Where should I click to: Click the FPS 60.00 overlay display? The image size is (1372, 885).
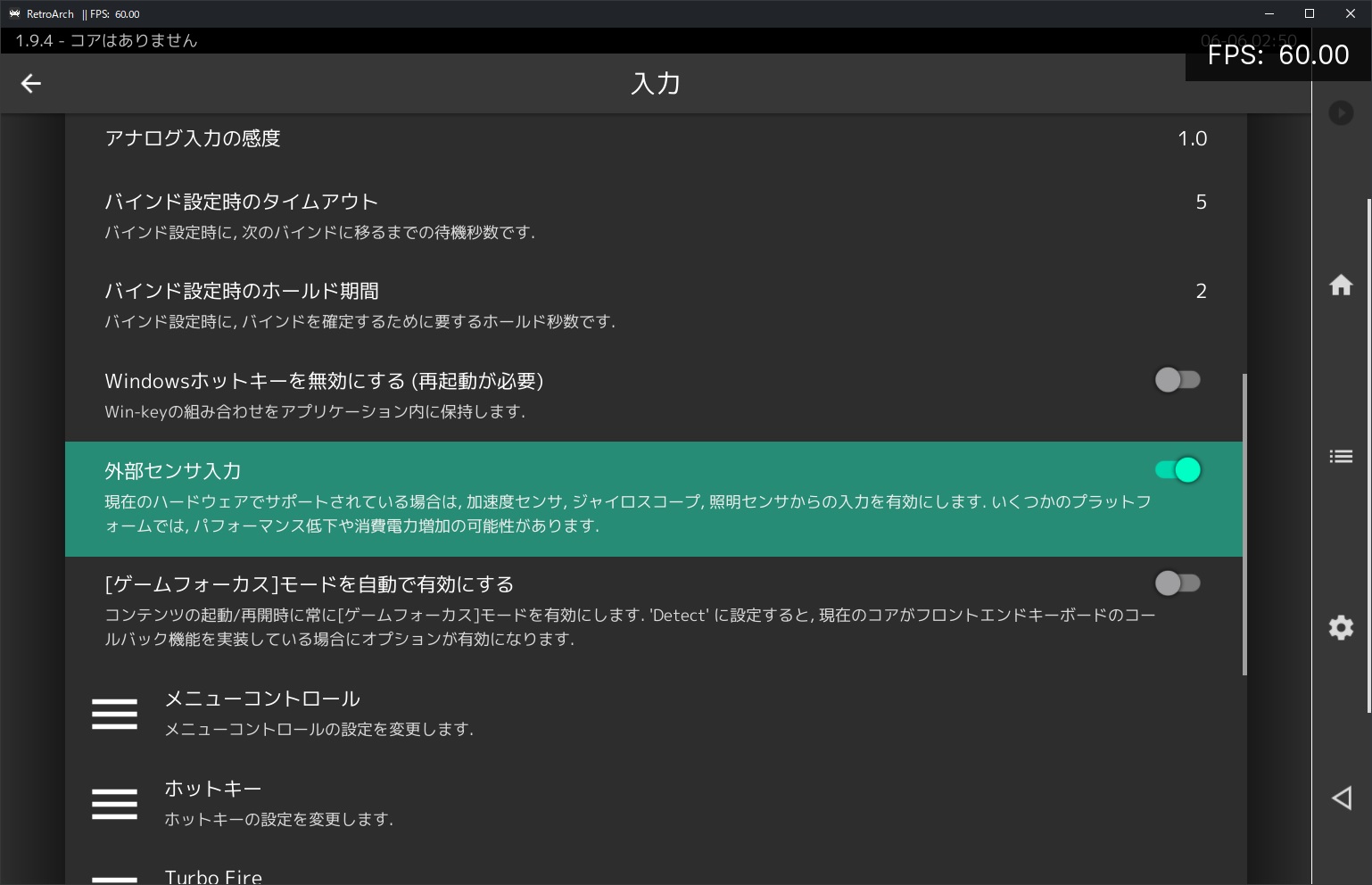click(1277, 55)
